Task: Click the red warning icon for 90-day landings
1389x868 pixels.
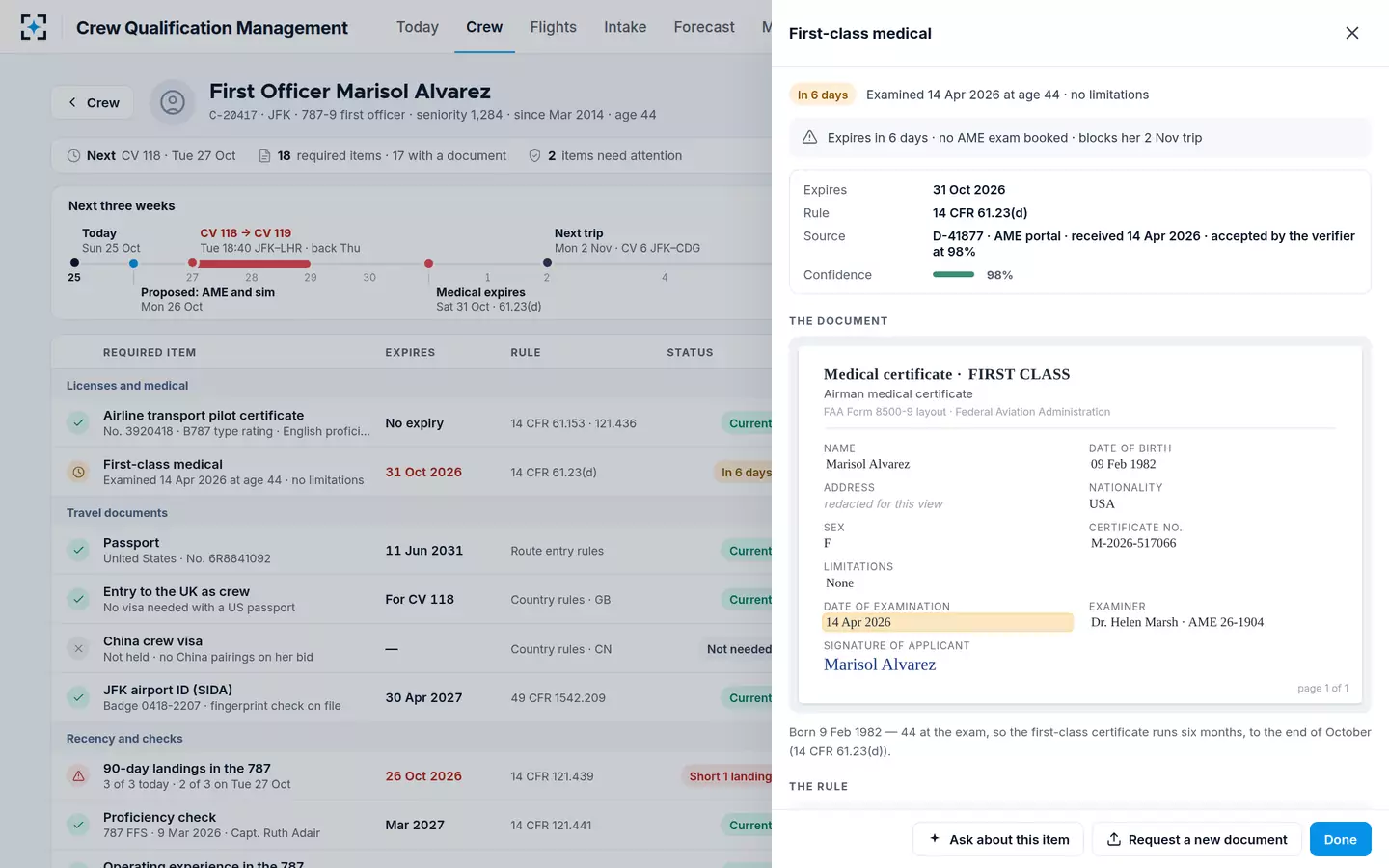Action: point(78,775)
